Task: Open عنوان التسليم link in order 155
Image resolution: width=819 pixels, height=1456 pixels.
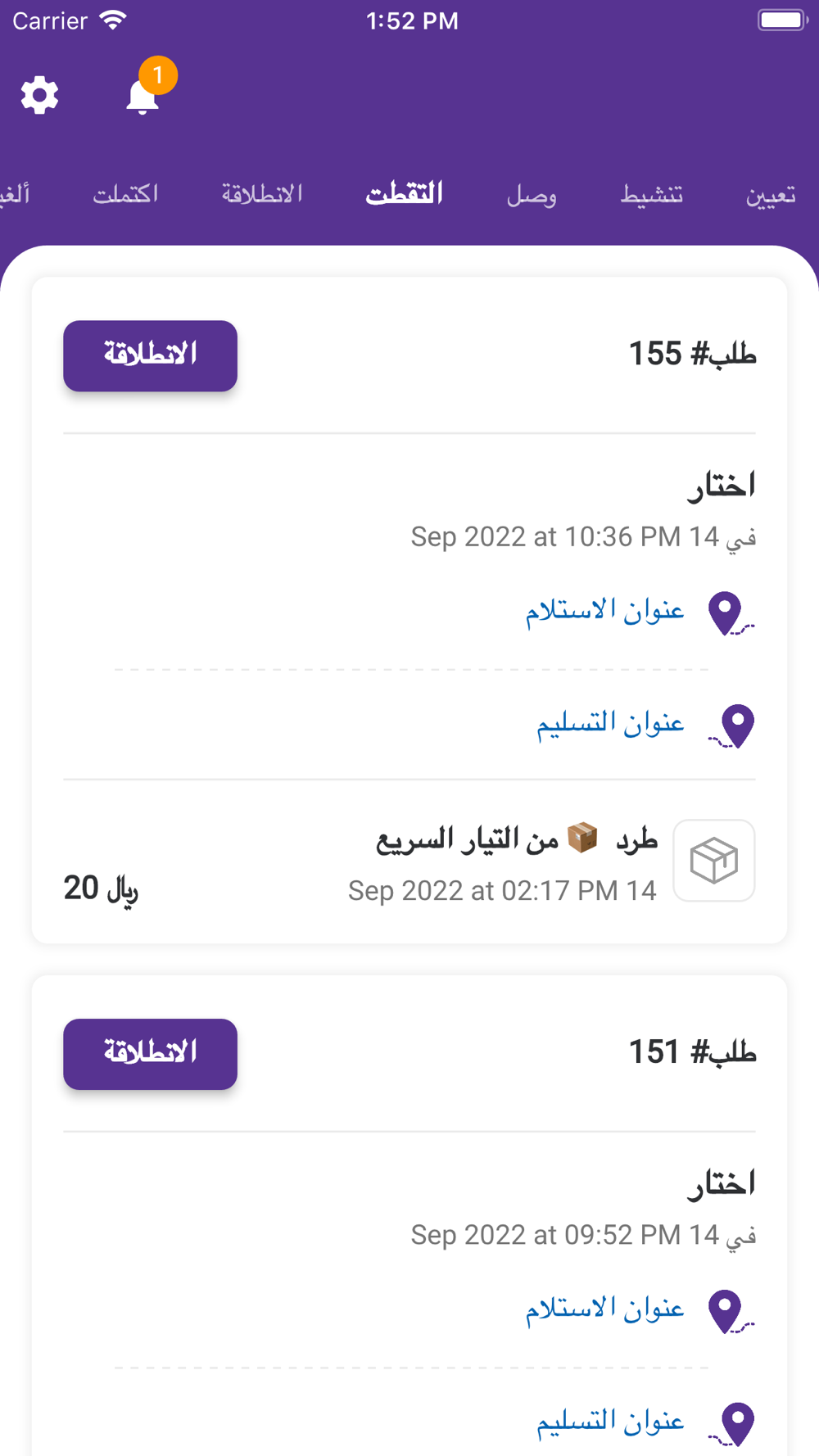Action: (610, 722)
